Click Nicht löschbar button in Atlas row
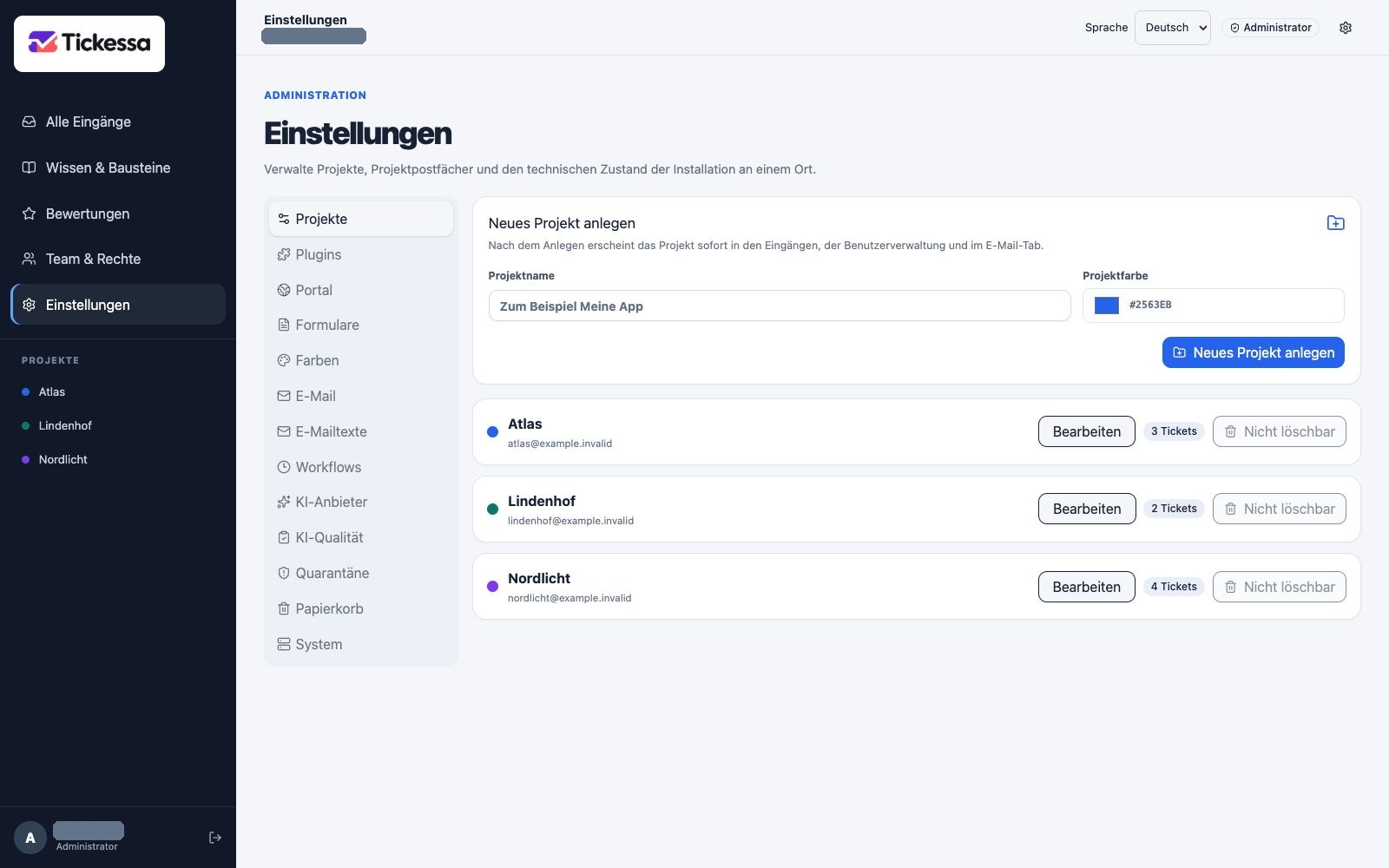The width and height of the screenshot is (1389, 868). 1280,431
